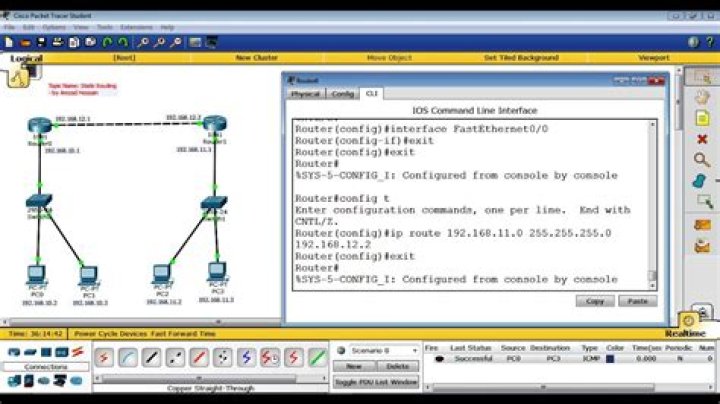Select the Serial DCE clock cable
Image resolution: width=720 pixels, height=404 pixels.
click(270, 357)
